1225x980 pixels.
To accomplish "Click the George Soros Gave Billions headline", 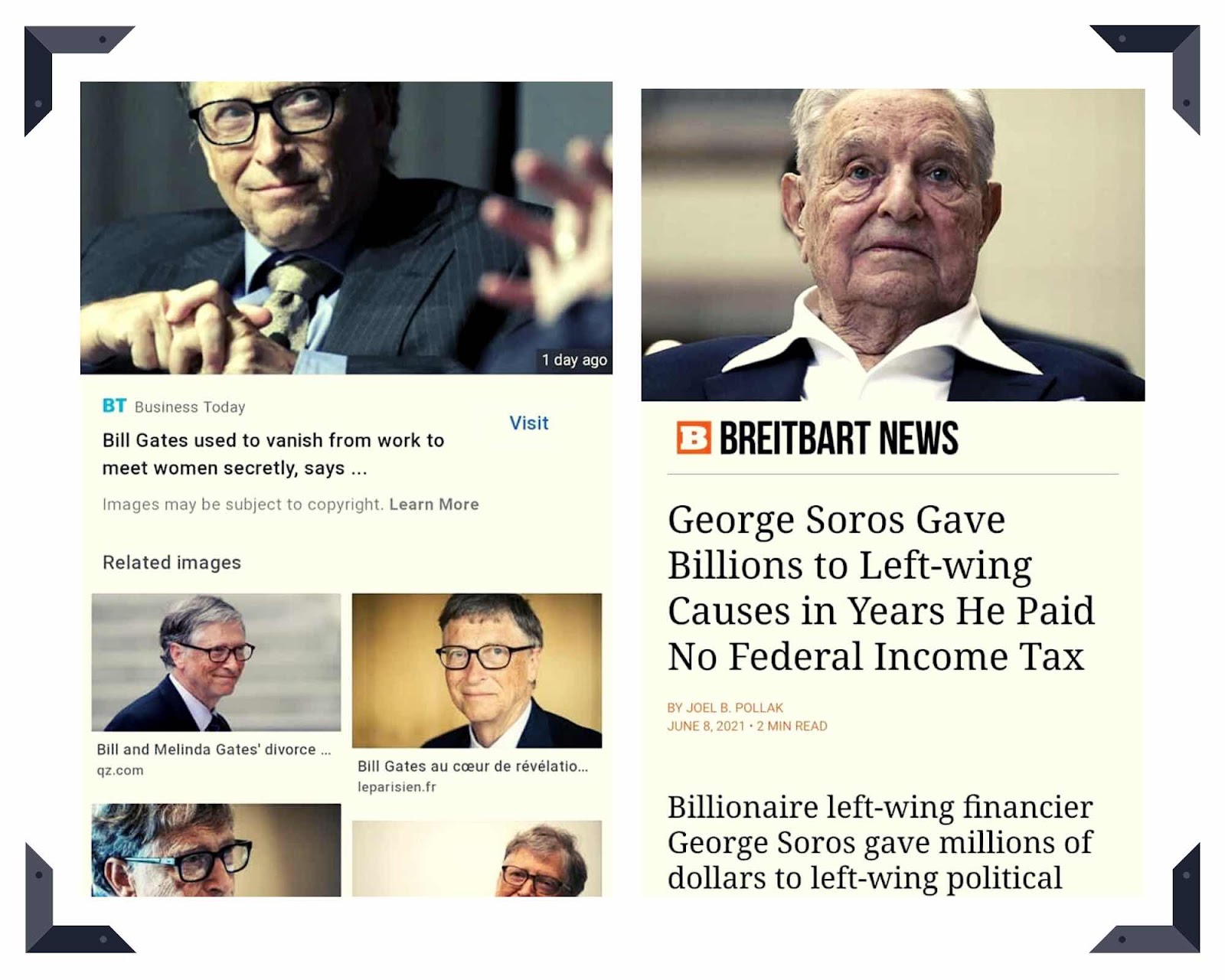I will (x=881, y=588).
